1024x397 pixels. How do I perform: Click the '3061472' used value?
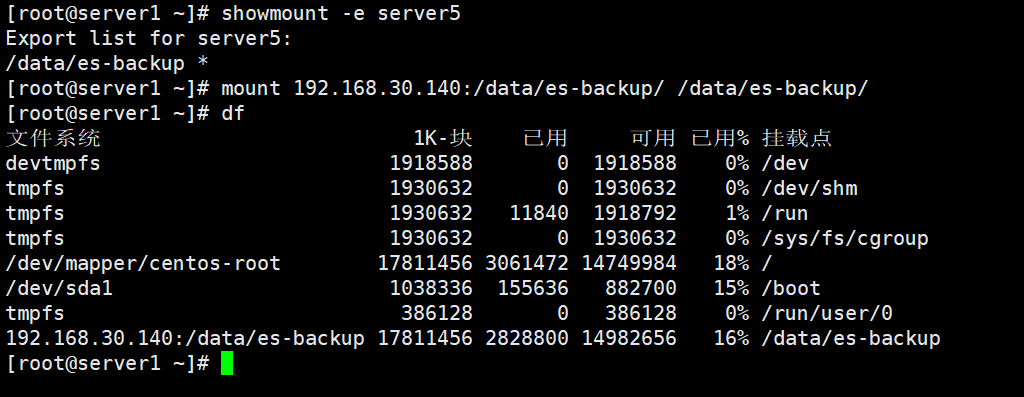pyautogui.click(x=526, y=264)
